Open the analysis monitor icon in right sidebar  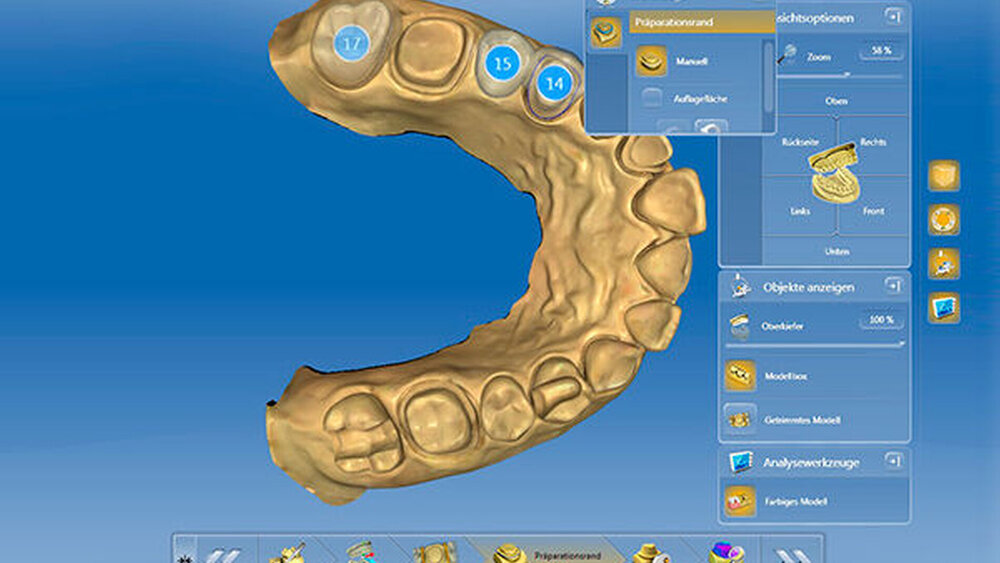943,307
